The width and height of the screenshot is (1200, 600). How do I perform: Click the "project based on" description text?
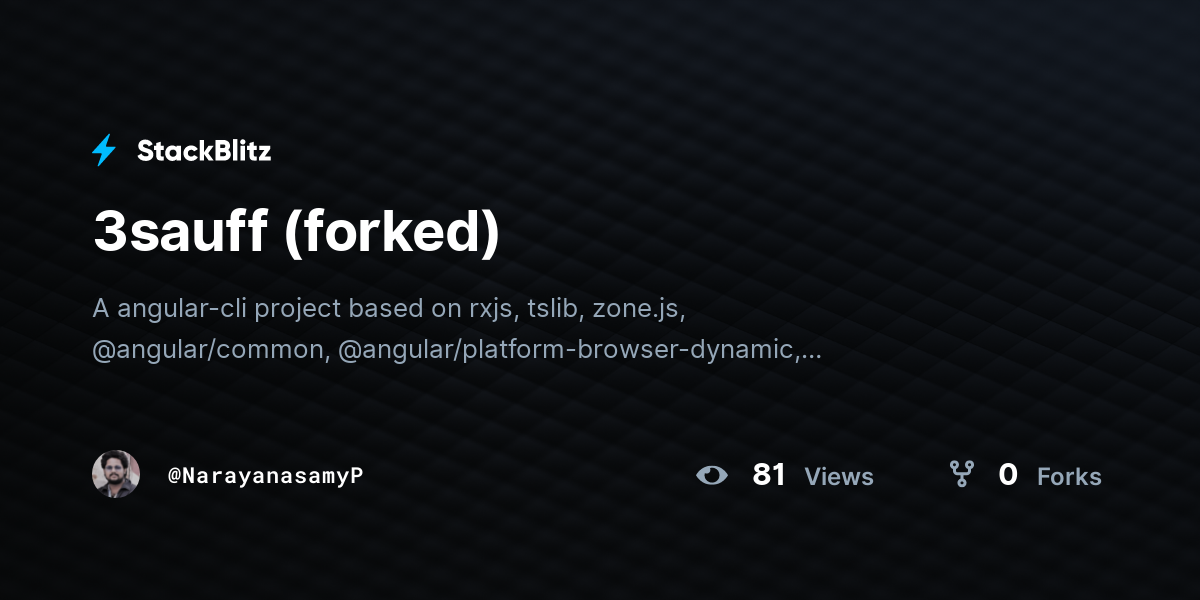358,309
